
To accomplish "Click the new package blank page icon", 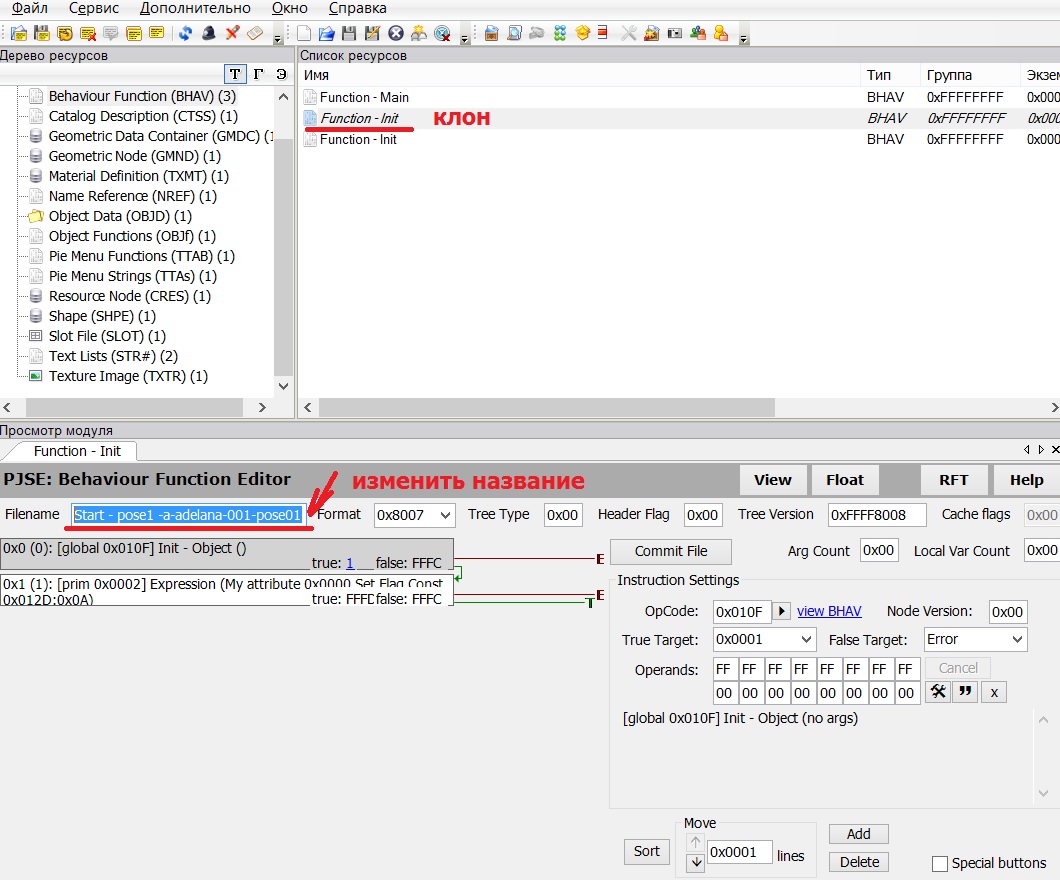I will pos(305,33).
